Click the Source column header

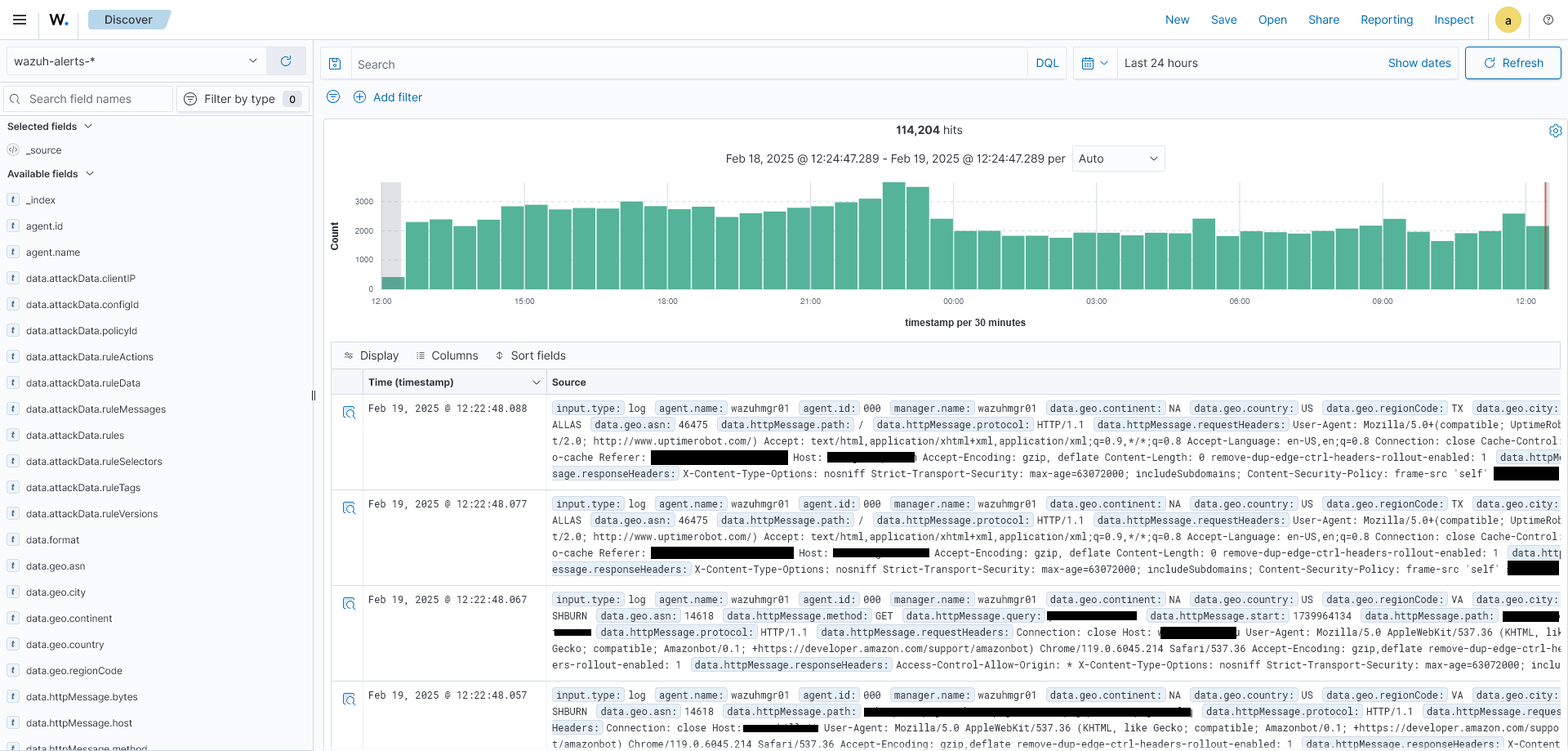pyautogui.click(x=569, y=382)
